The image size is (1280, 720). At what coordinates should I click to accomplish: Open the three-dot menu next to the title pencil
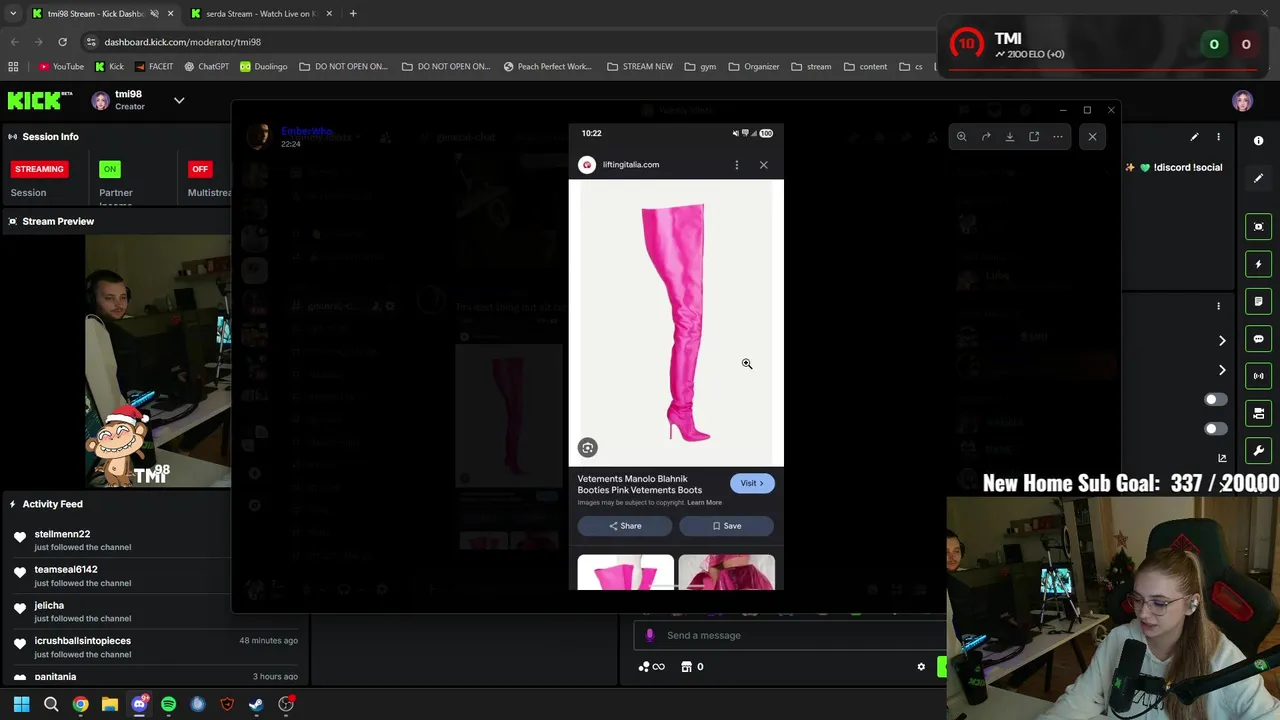point(1218,137)
